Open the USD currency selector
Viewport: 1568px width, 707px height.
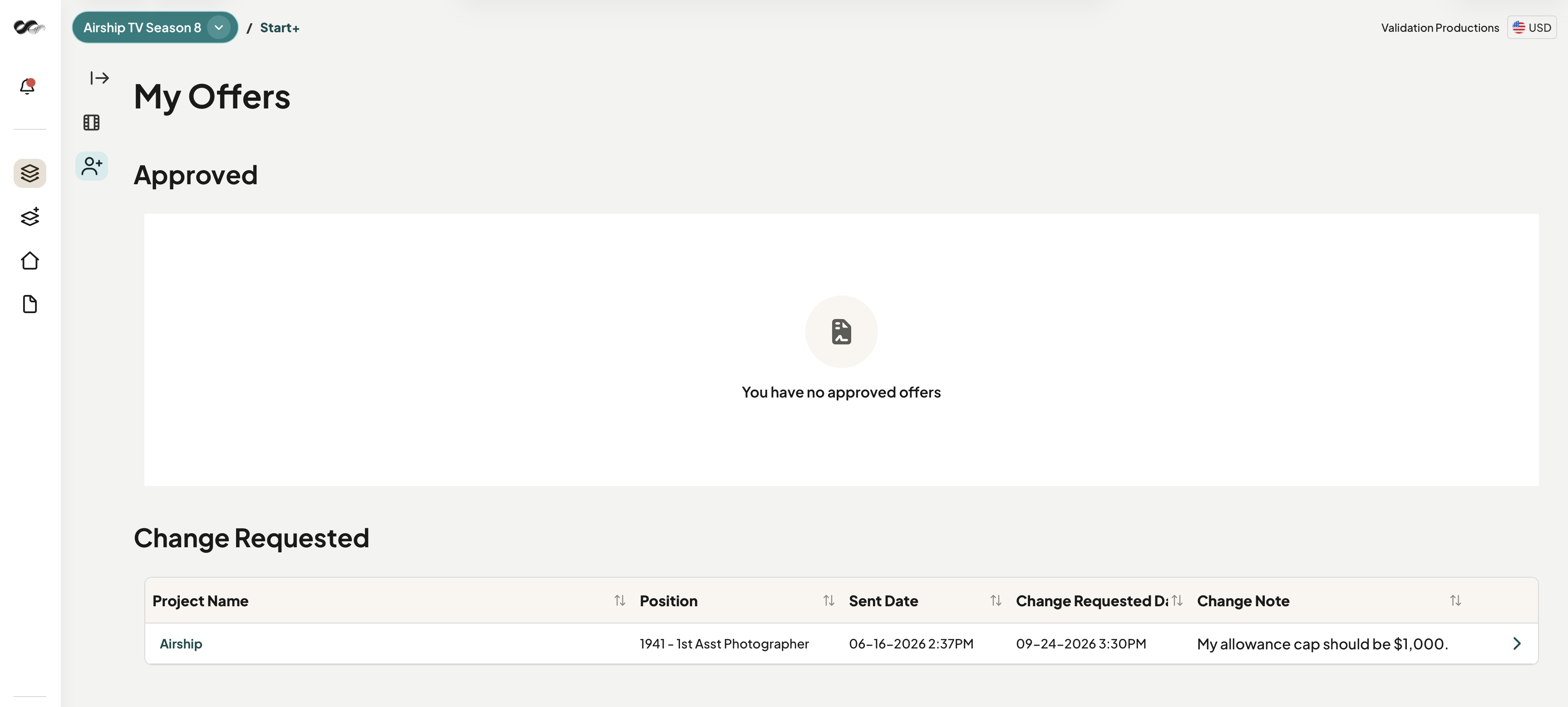[x=1532, y=27]
